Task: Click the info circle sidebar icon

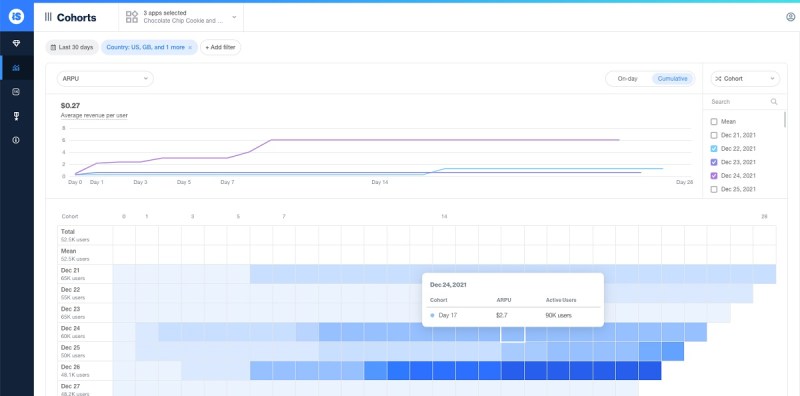Action: point(16,140)
